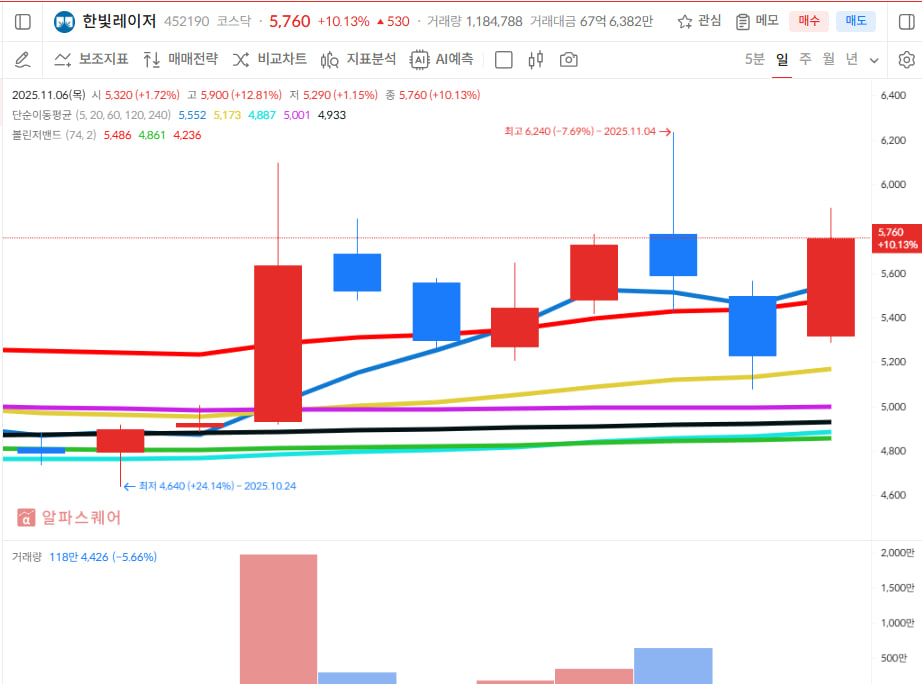Capture chart with the camera icon

(569, 60)
